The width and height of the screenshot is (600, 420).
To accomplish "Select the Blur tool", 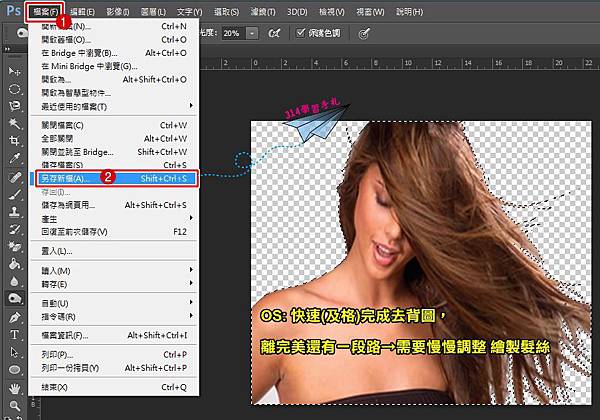I will click(x=15, y=282).
